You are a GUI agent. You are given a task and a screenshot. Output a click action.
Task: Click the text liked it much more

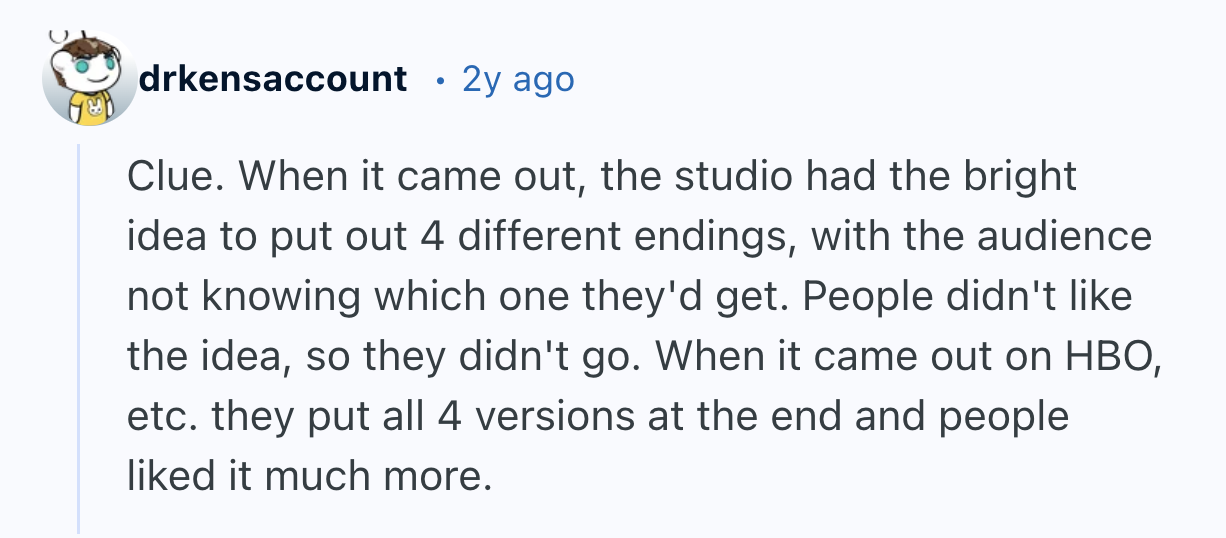tap(309, 477)
